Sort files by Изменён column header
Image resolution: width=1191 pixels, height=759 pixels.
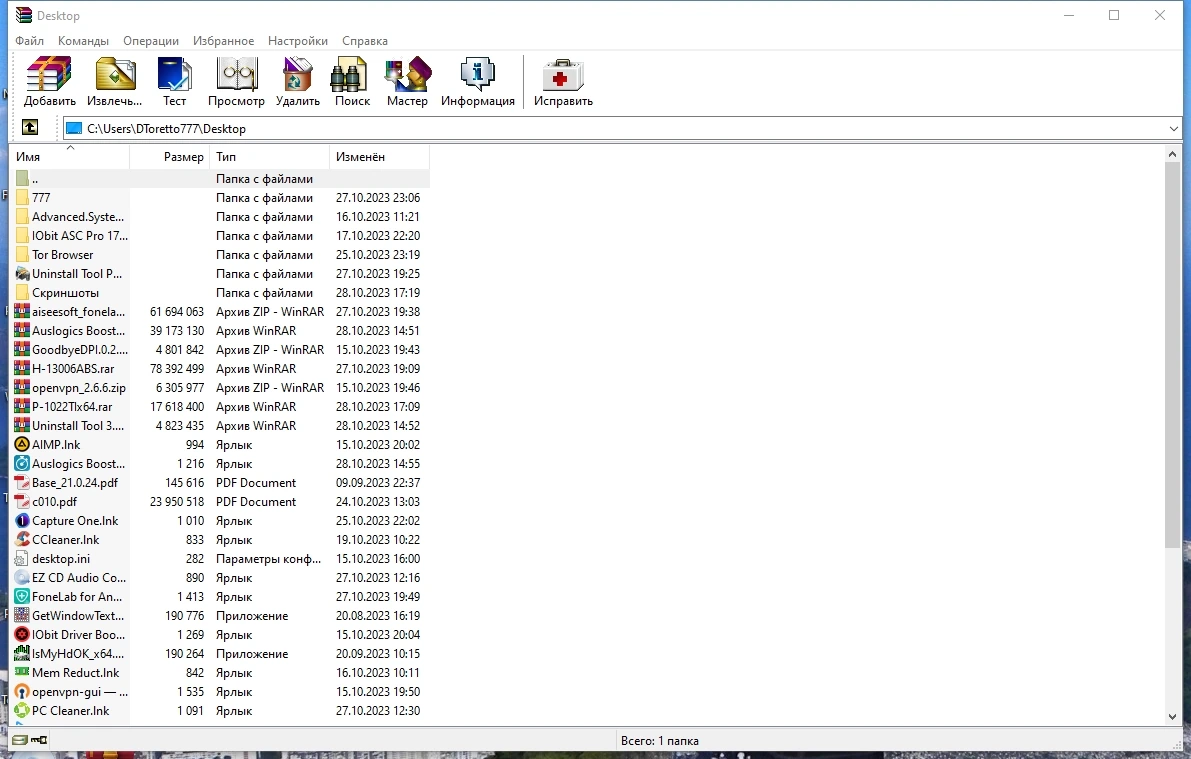(379, 157)
